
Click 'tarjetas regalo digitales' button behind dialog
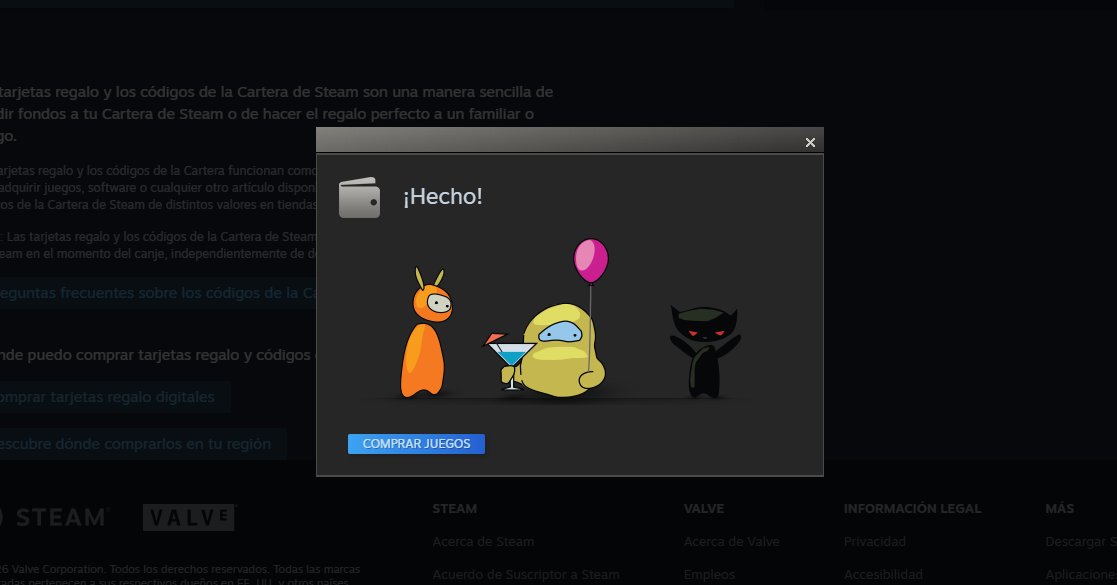(x=115, y=397)
